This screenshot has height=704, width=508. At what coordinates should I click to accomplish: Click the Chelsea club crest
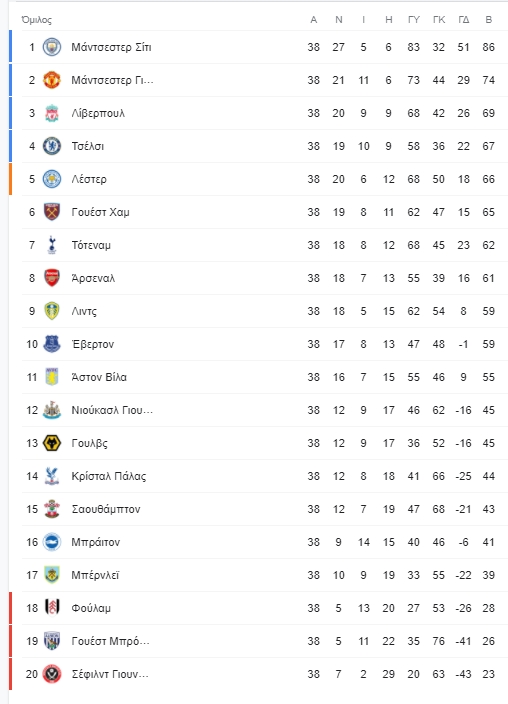coord(52,146)
